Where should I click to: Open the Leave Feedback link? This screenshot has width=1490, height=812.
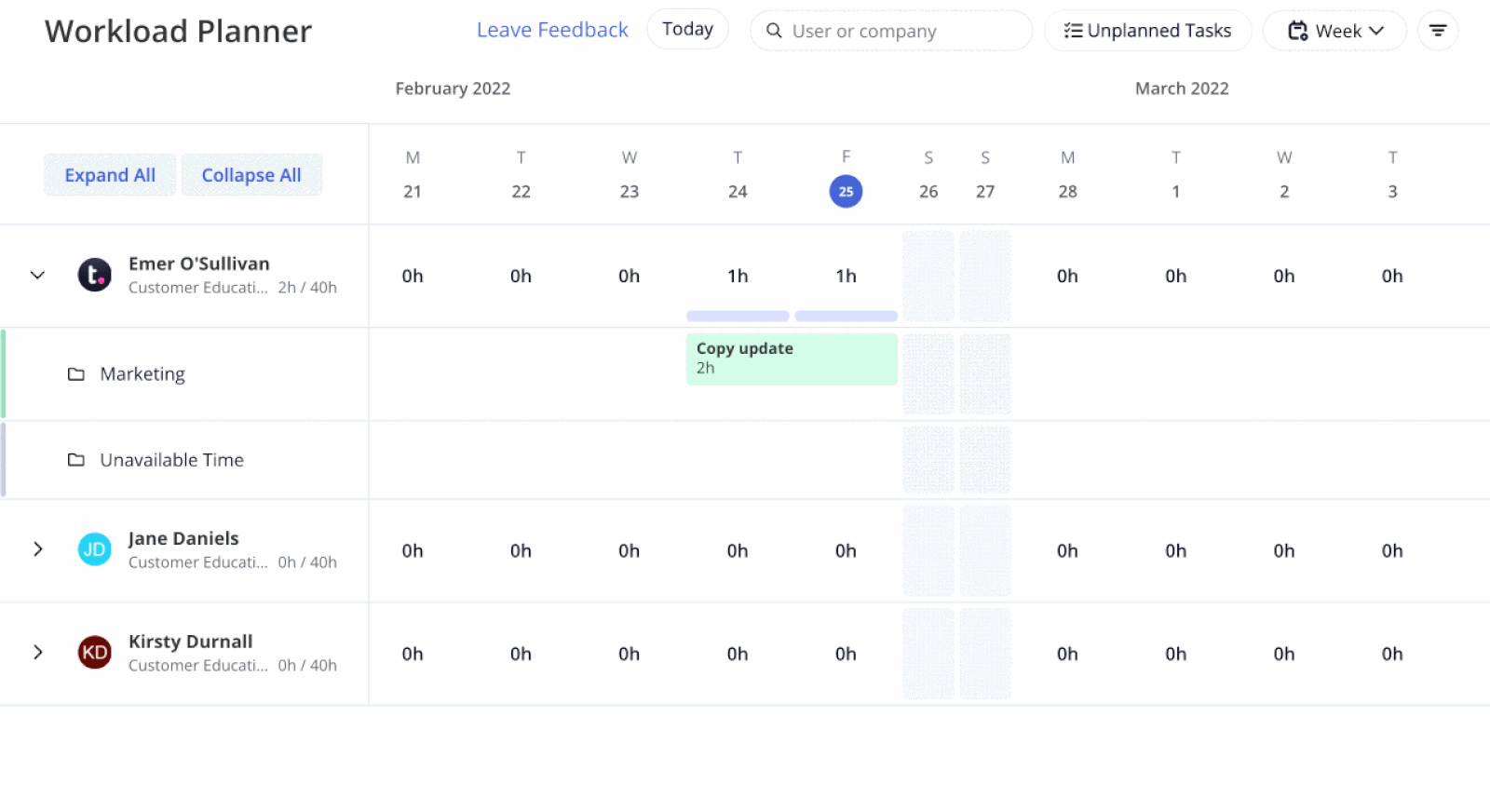click(x=552, y=30)
